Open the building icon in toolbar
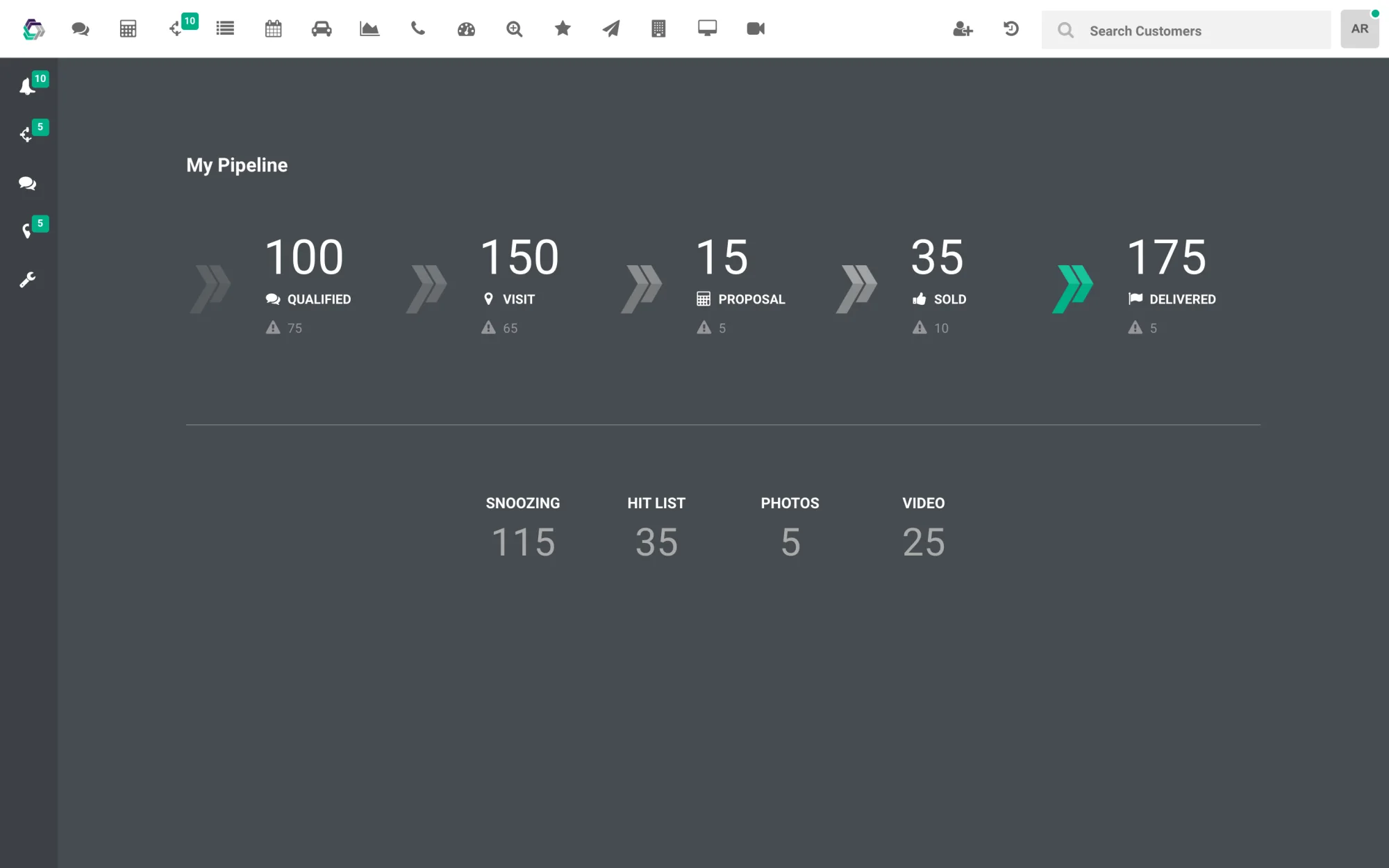Image resolution: width=1389 pixels, height=868 pixels. [x=658, y=28]
